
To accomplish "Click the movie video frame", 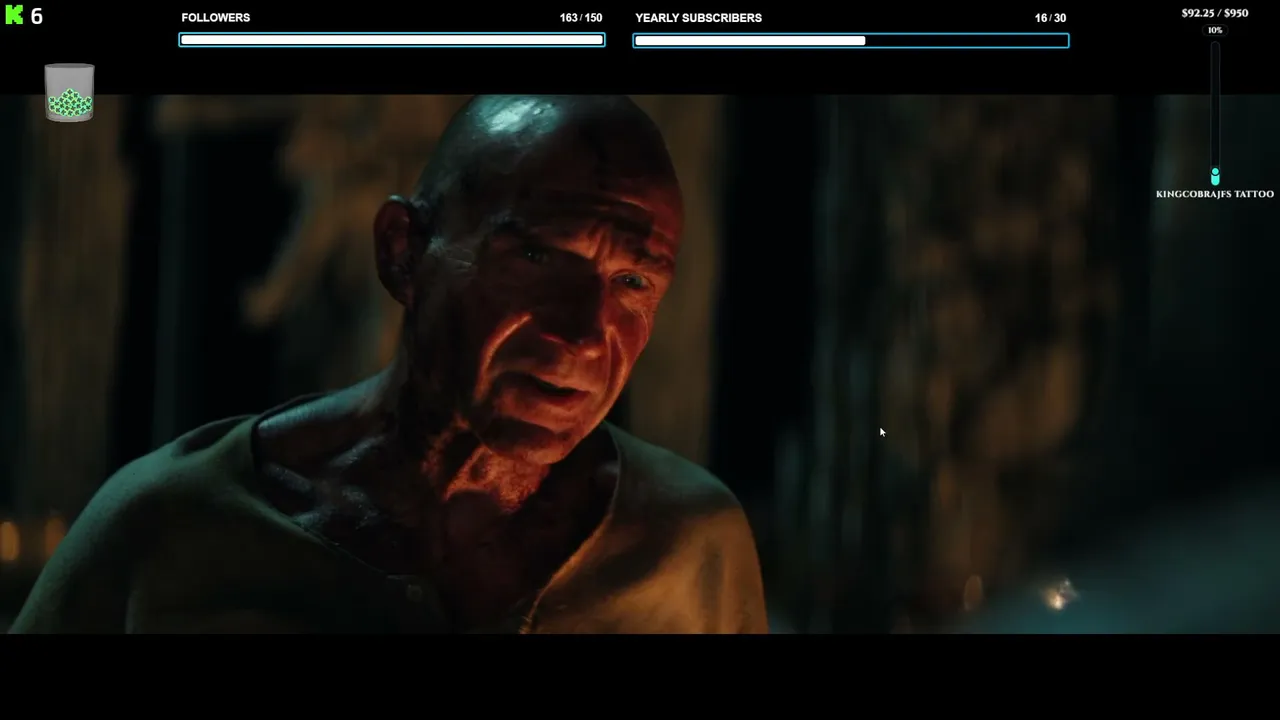I will pyautogui.click(x=640, y=364).
